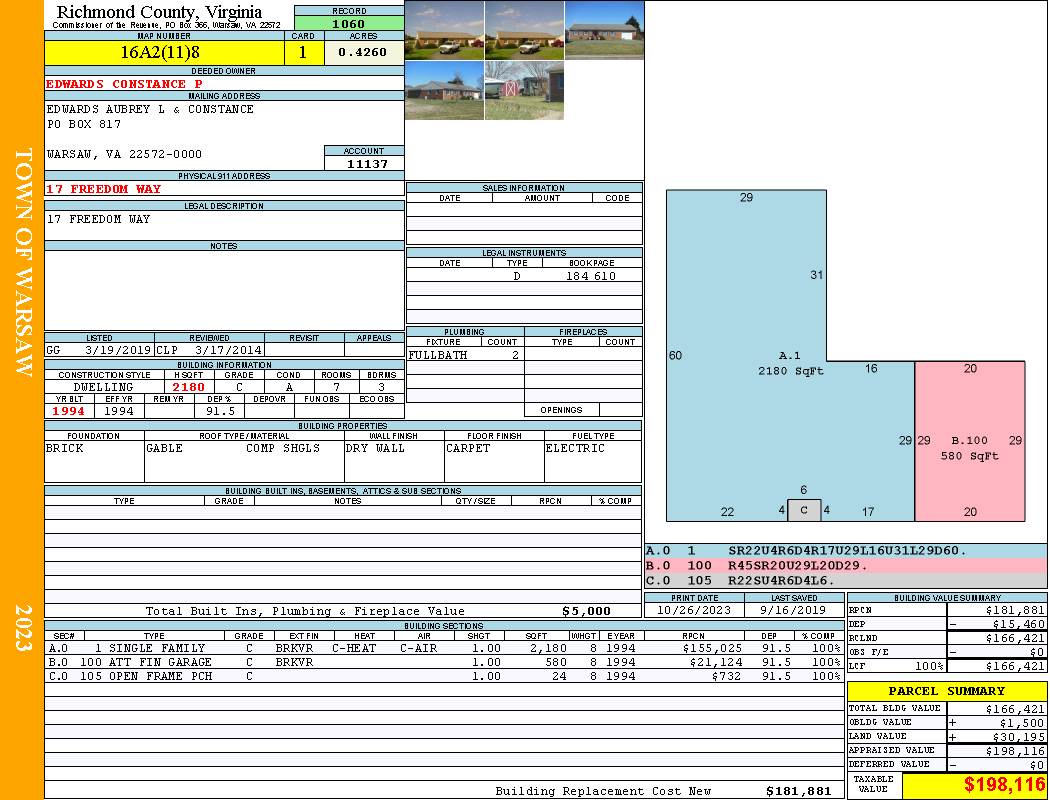Open the red shed photo thumbnail
Image resolution: width=1050 pixels, height=800 pixels.
(524, 91)
